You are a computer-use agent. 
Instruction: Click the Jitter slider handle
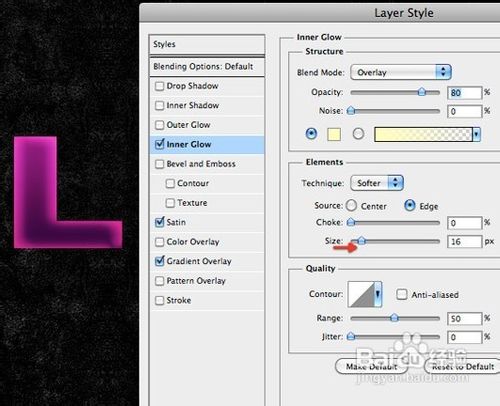coord(351,336)
